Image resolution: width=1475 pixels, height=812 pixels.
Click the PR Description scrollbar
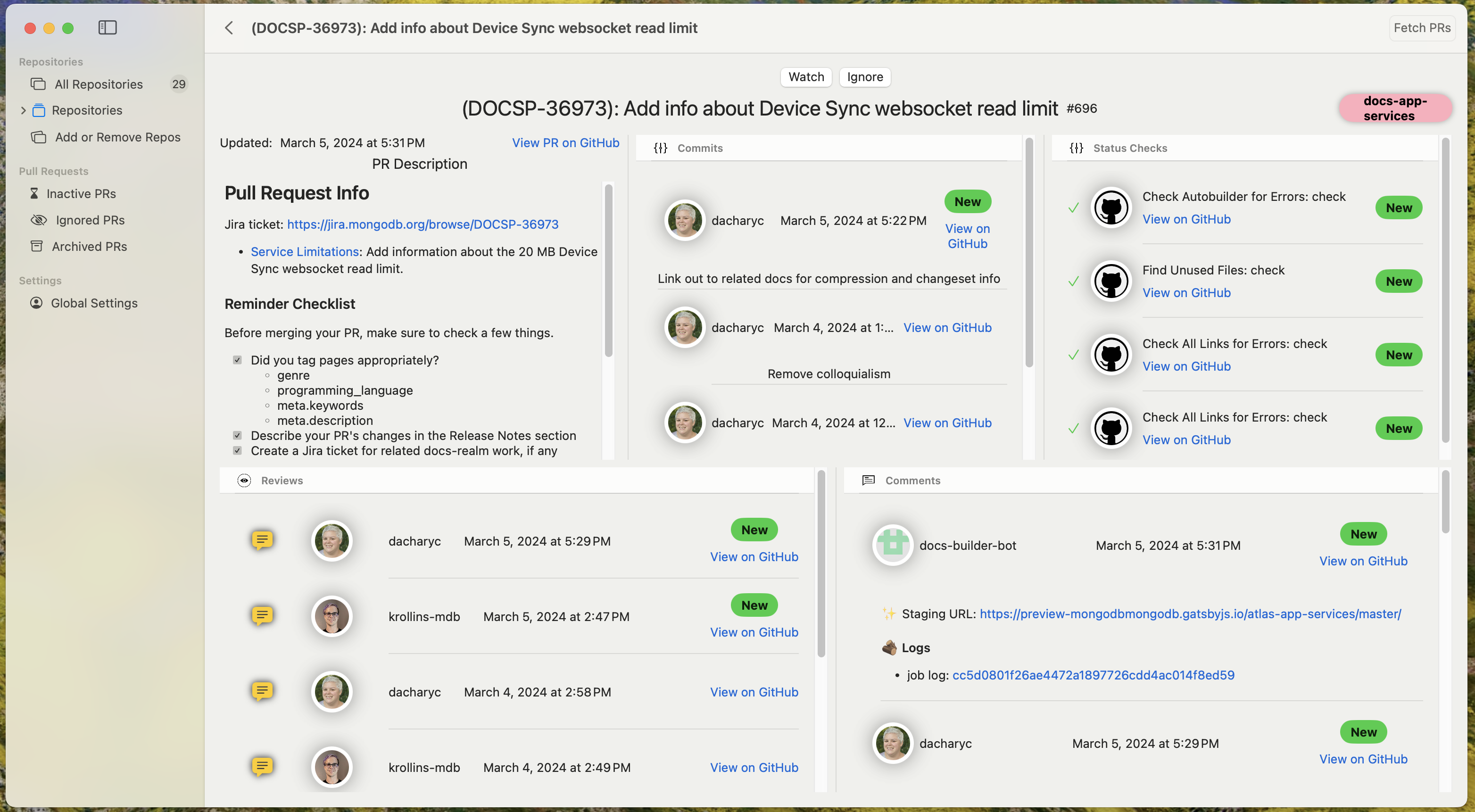point(608,270)
